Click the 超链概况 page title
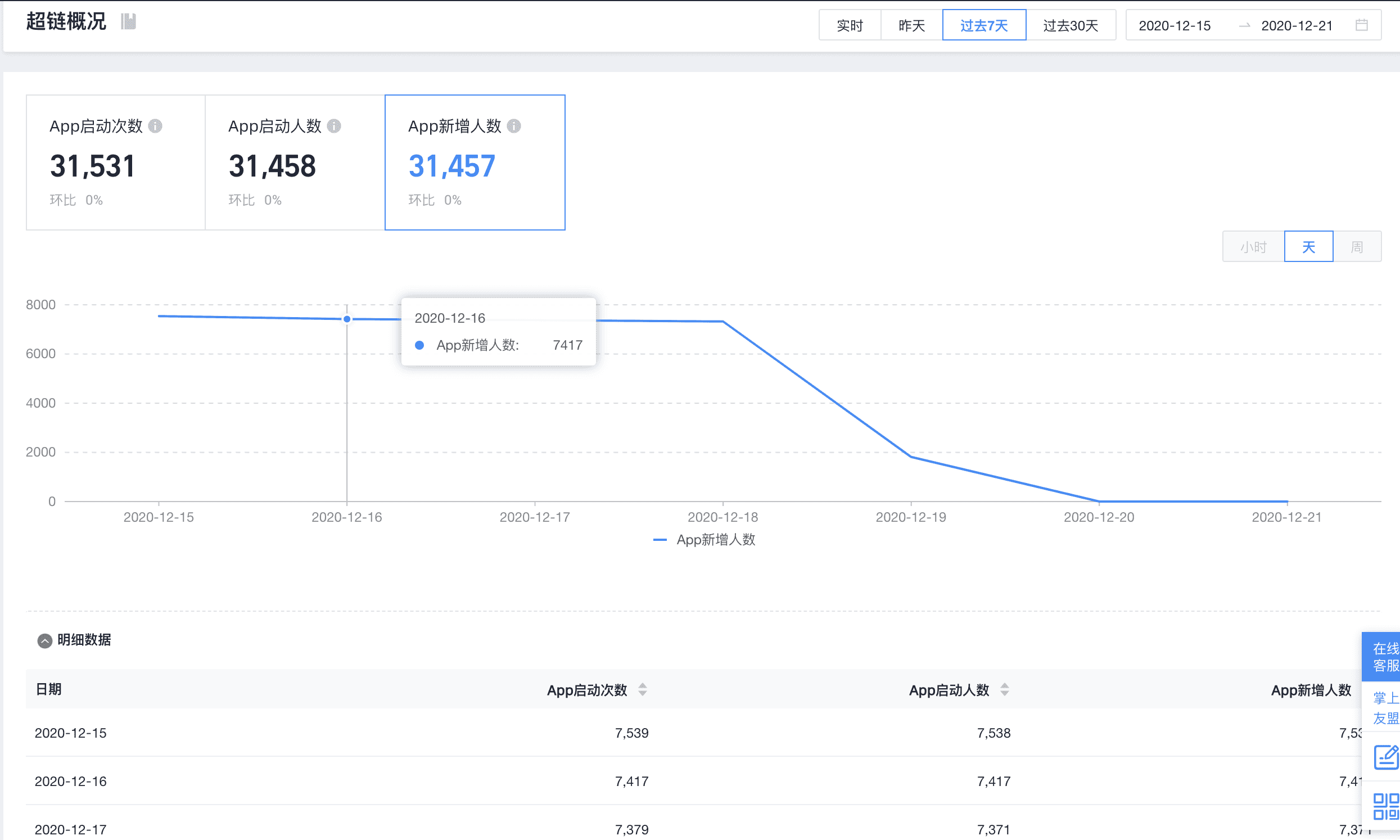 [66, 21]
